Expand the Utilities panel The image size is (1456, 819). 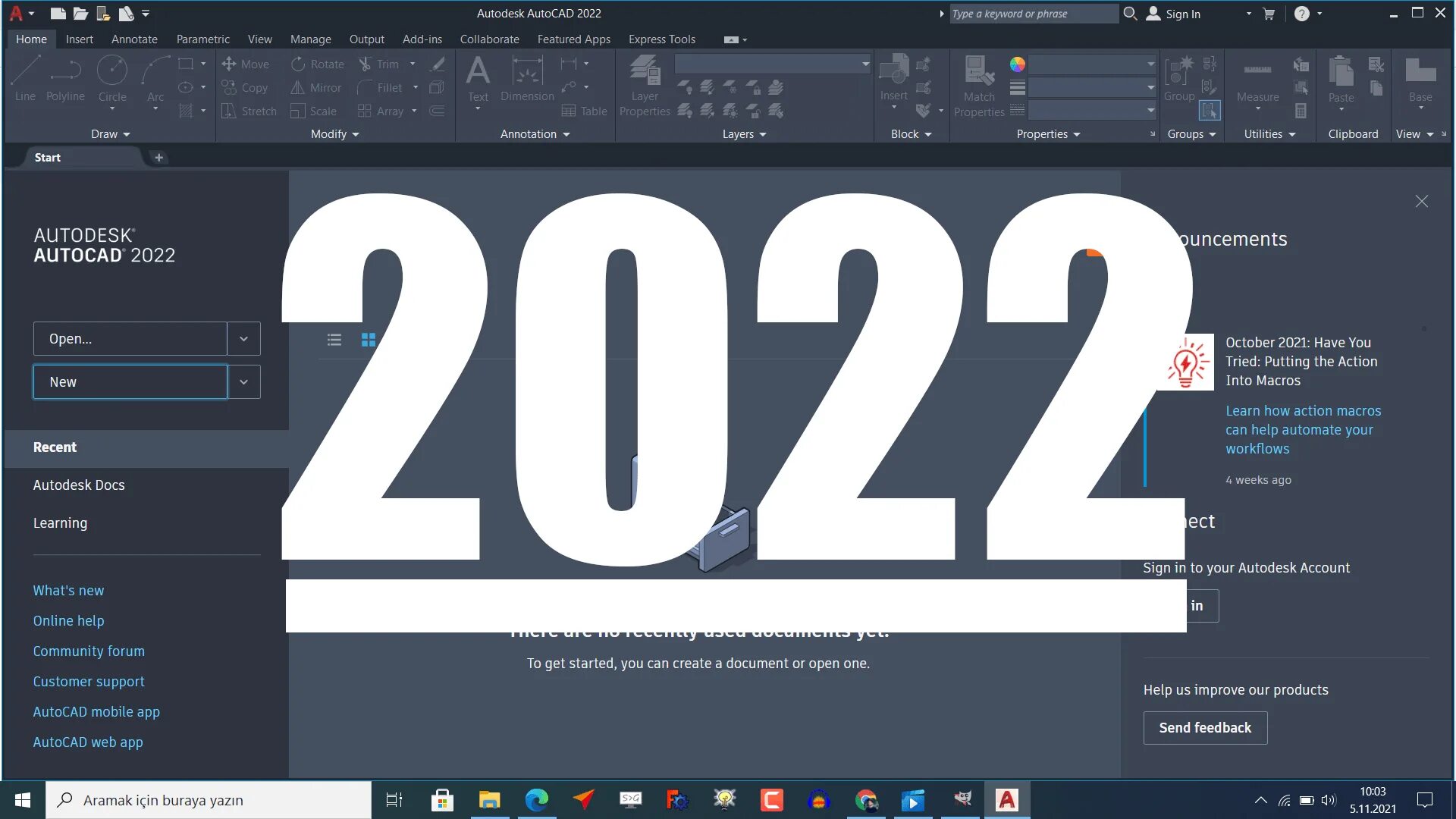(x=1270, y=134)
